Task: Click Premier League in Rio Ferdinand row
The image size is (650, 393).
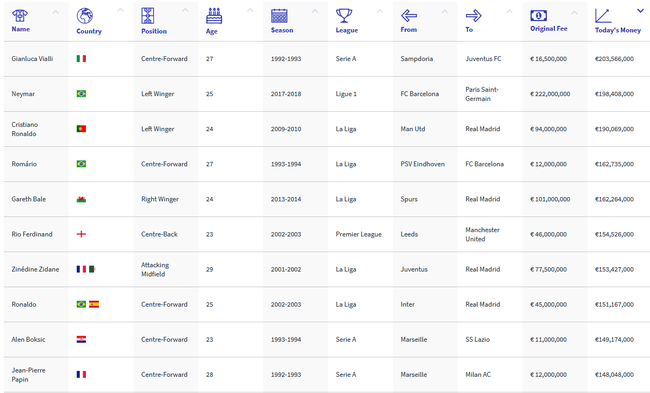Action: click(359, 234)
